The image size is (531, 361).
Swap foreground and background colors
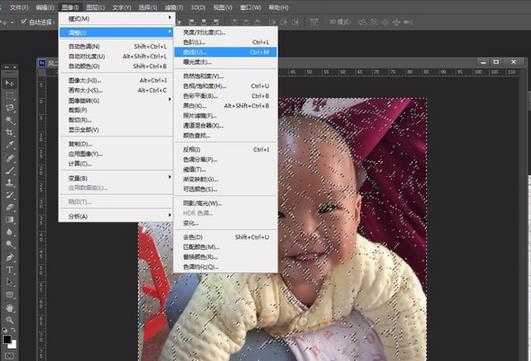13,331
